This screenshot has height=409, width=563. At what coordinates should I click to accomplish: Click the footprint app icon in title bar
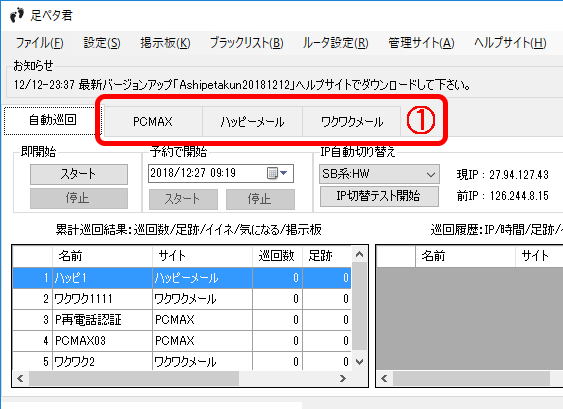point(17,15)
